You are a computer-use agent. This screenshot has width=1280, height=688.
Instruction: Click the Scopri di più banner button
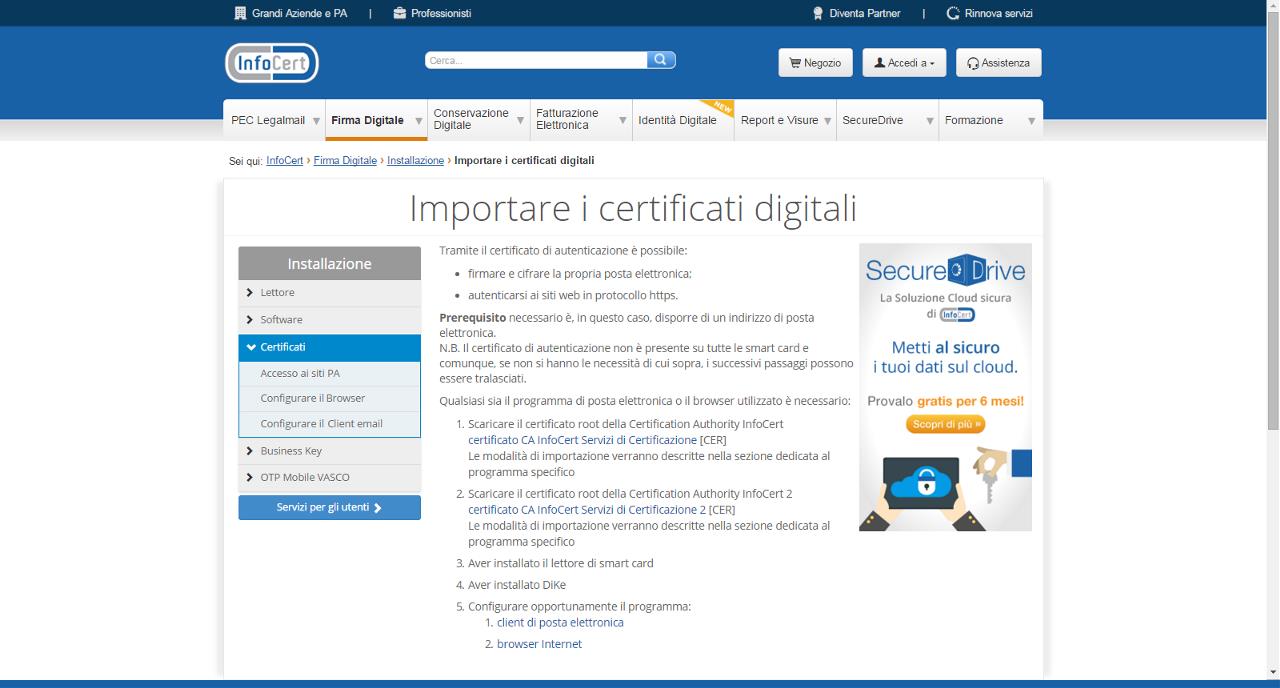pos(945,425)
